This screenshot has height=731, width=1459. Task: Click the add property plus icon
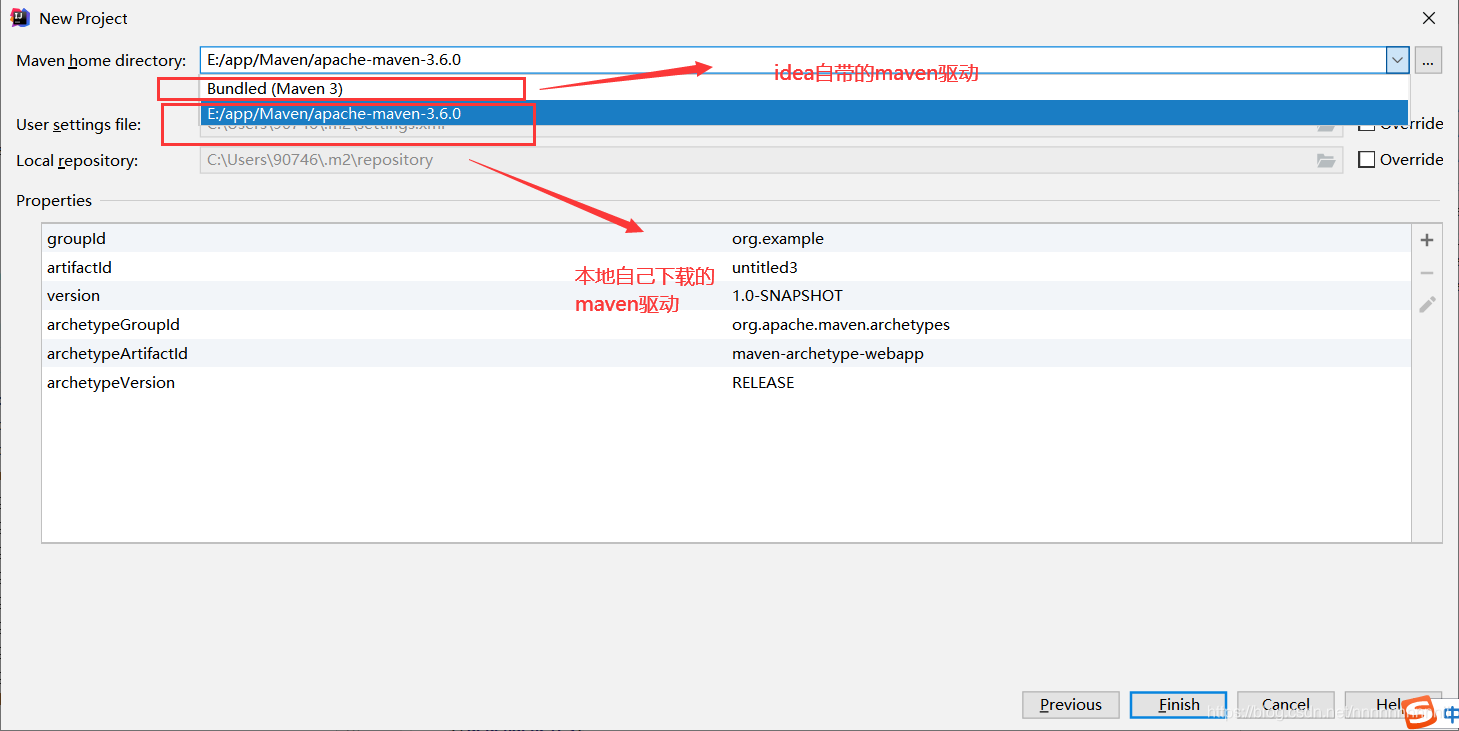(1427, 240)
